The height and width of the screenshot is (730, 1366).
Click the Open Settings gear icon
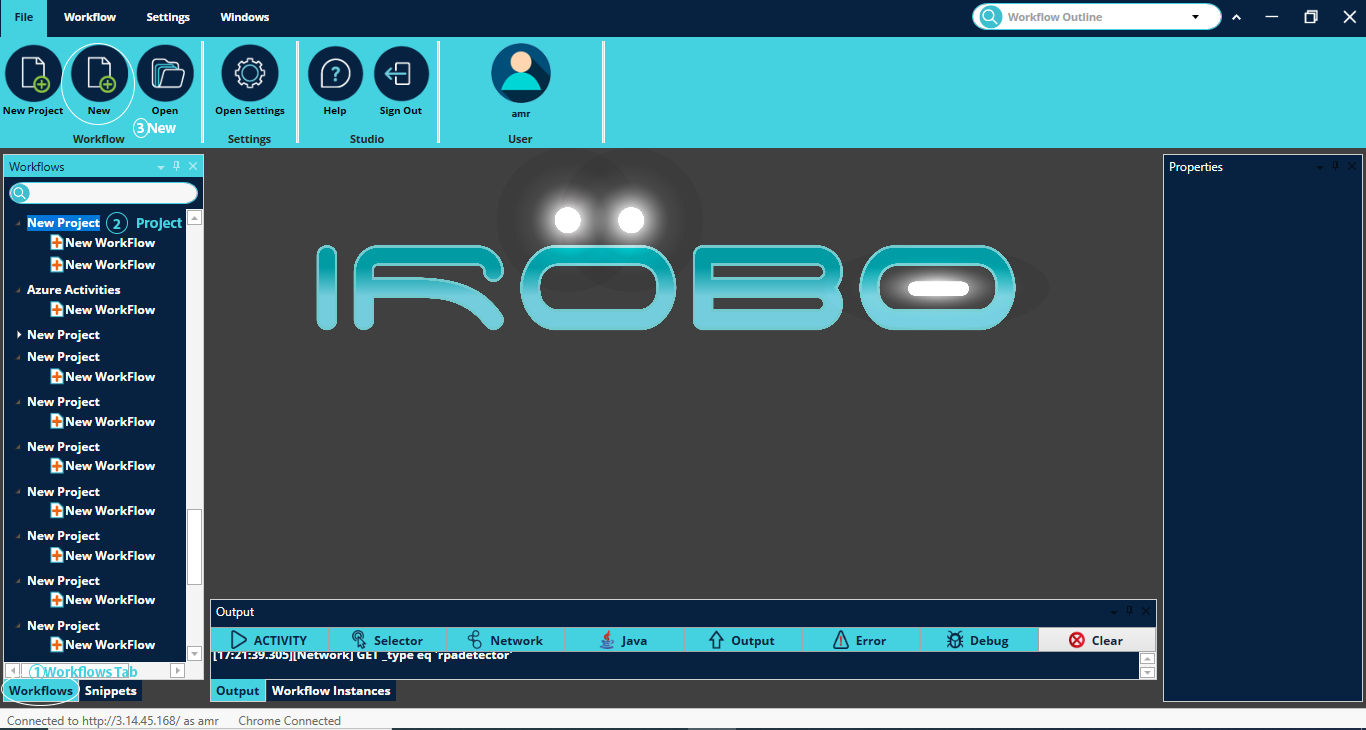(249, 75)
